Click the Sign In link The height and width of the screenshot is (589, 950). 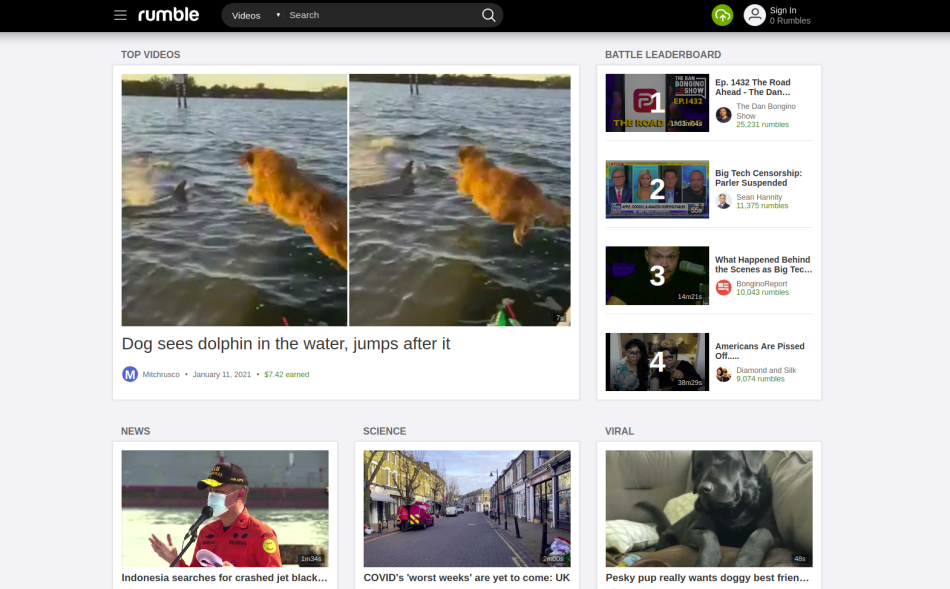click(x=787, y=10)
